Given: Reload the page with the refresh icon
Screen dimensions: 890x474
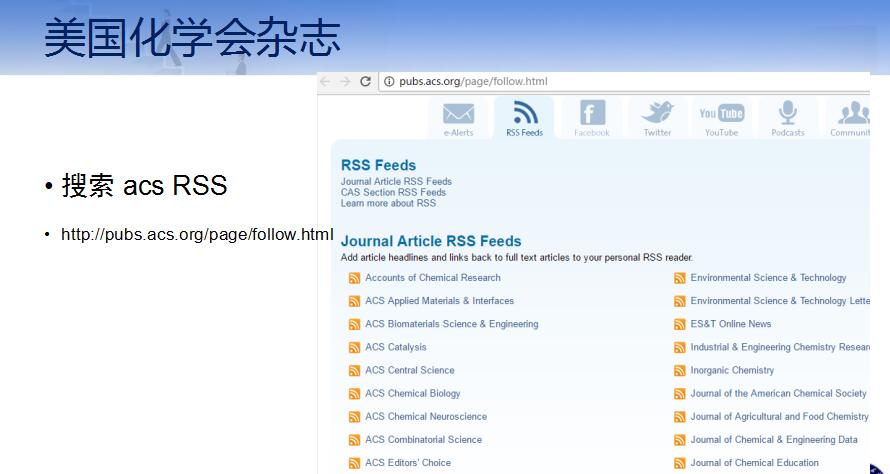Looking at the screenshot, I should coord(366,81).
